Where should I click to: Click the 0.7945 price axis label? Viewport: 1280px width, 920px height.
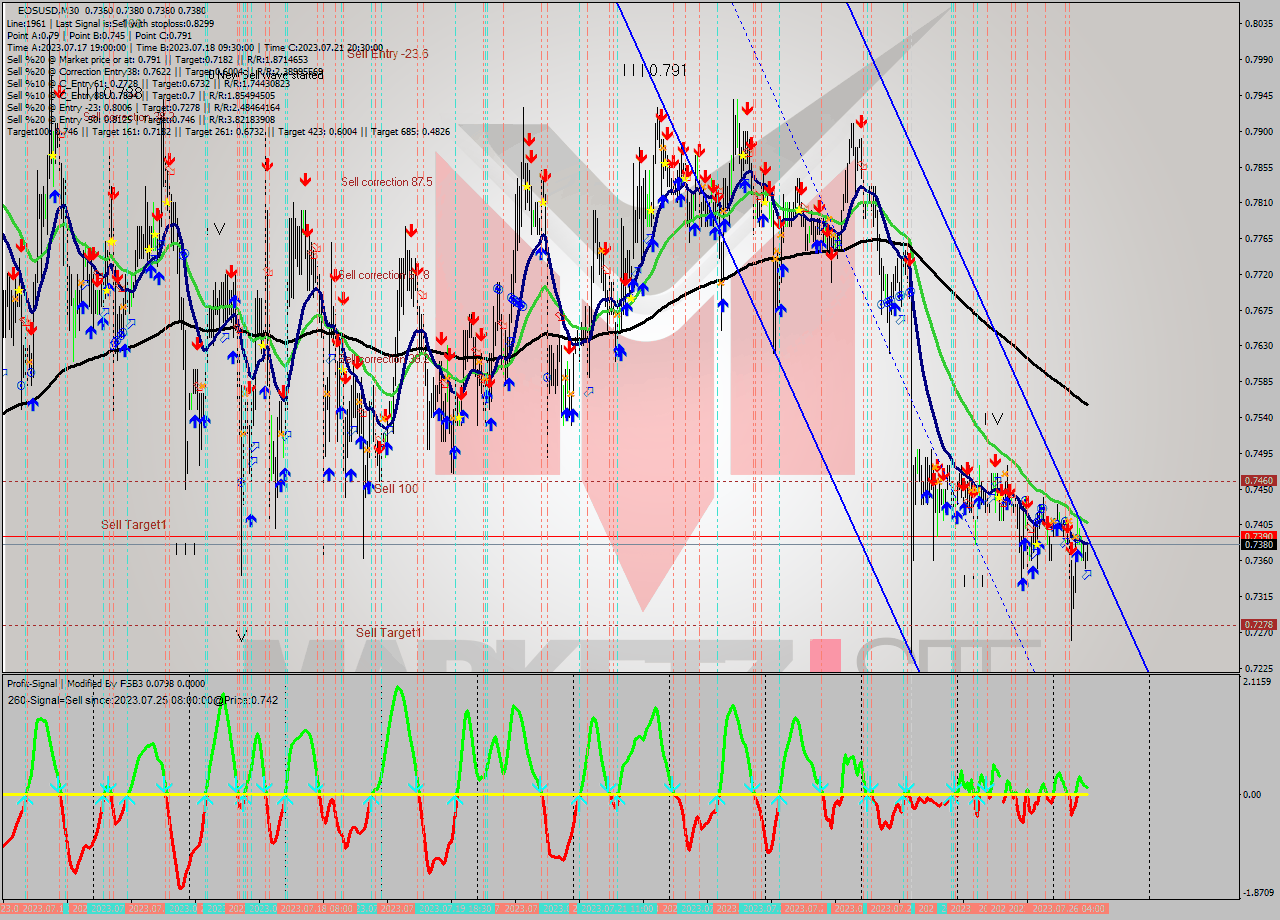[1258, 95]
